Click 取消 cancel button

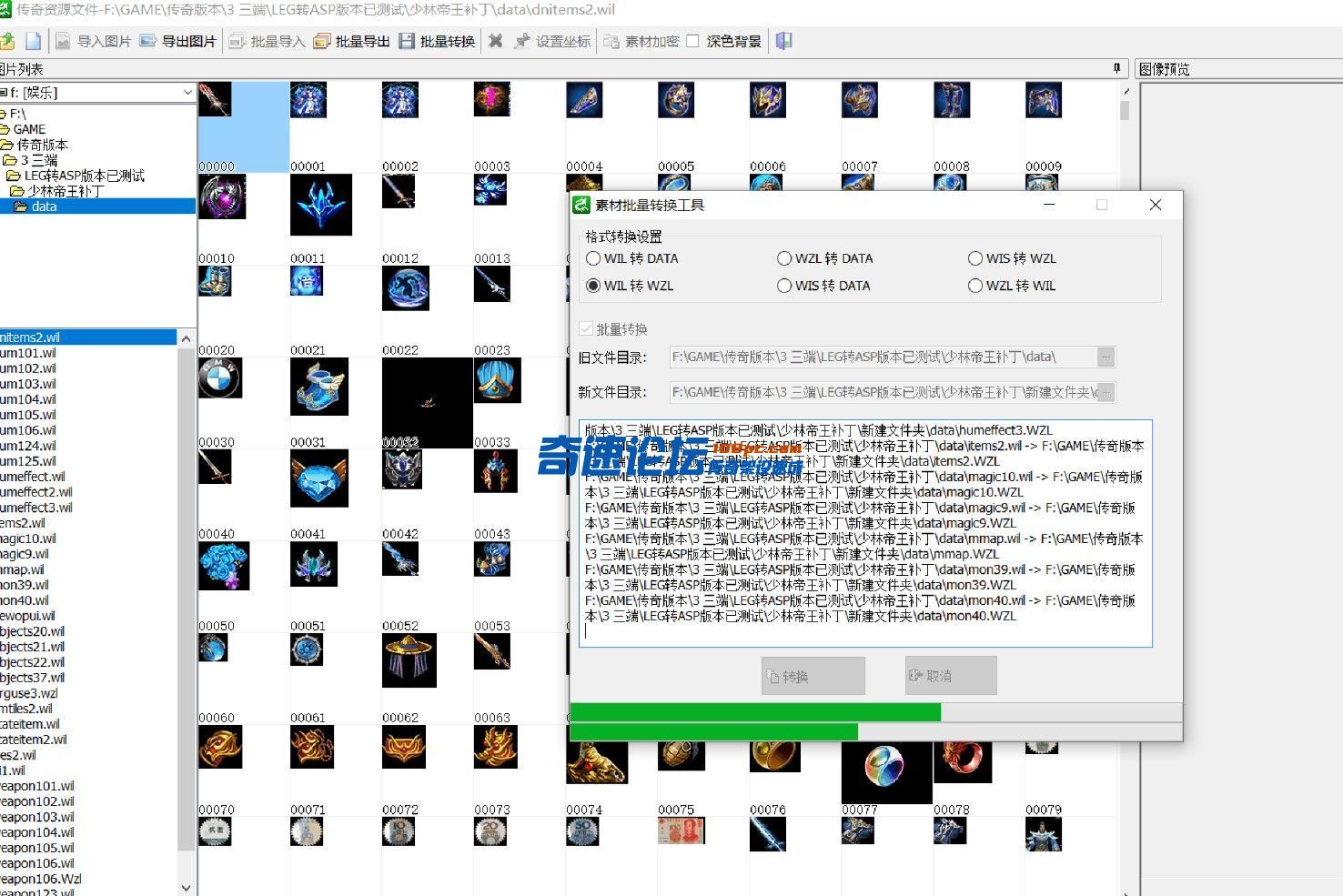951,676
